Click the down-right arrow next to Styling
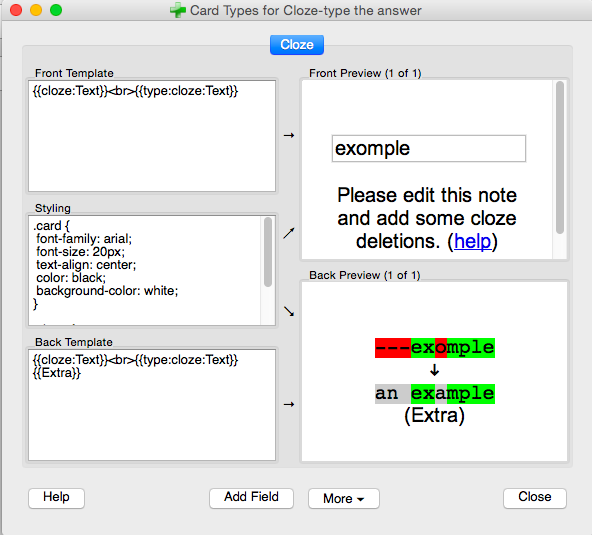The width and height of the screenshot is (592, 535). (x=289, y=311)
